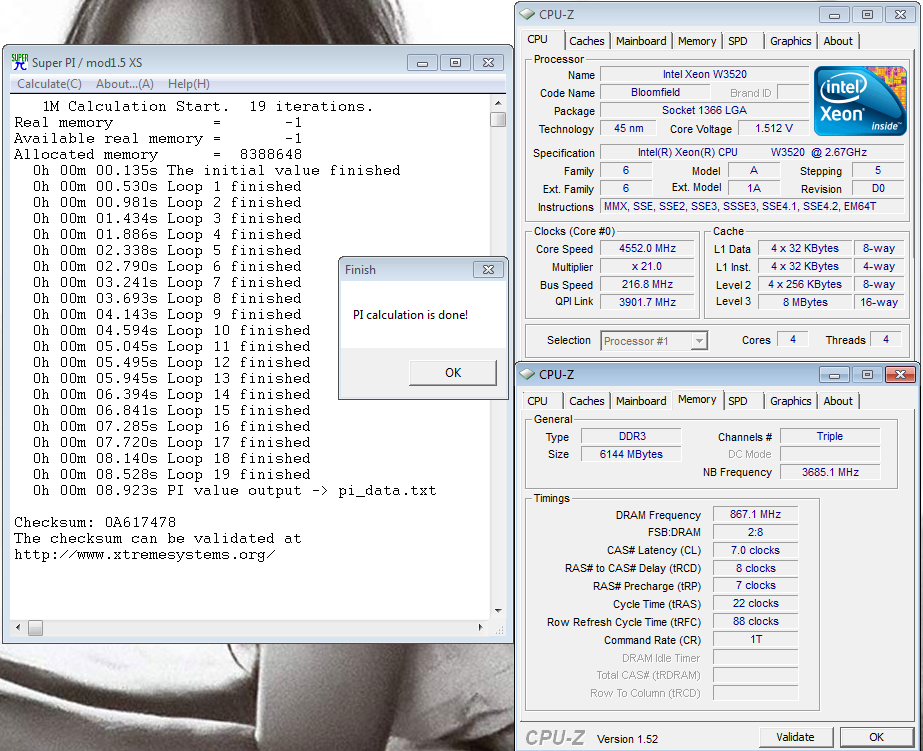Click the processor Name field Intel Xeon W3520

point(704,74)
